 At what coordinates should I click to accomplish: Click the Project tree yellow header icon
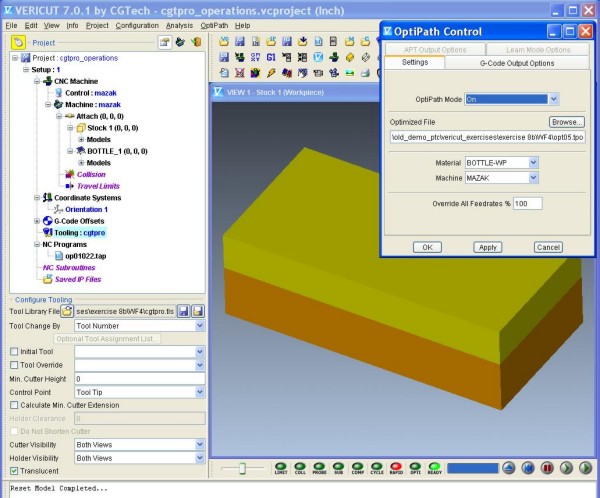tap(18, 42)
